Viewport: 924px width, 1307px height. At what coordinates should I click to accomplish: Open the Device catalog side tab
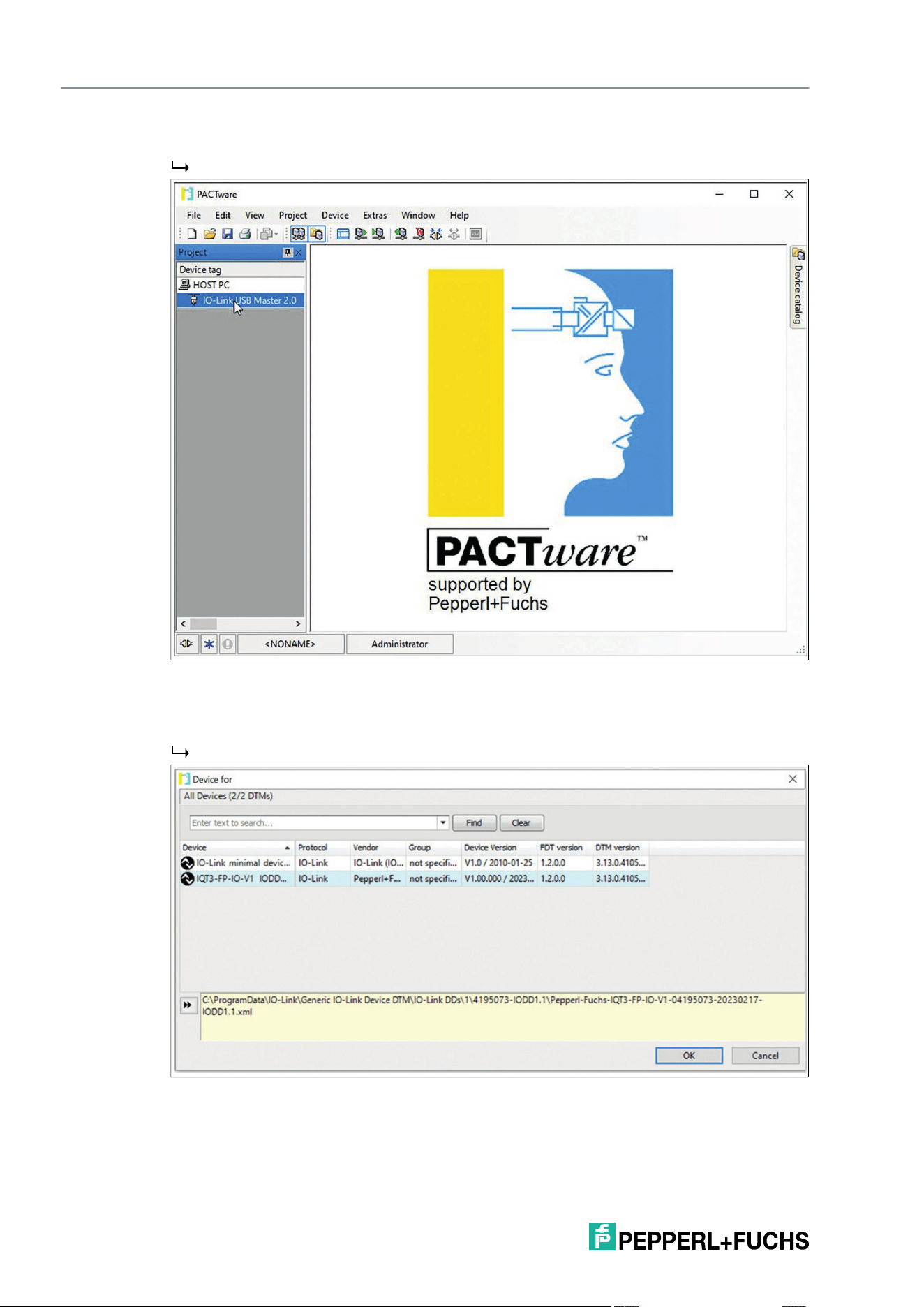coord(798,287)
